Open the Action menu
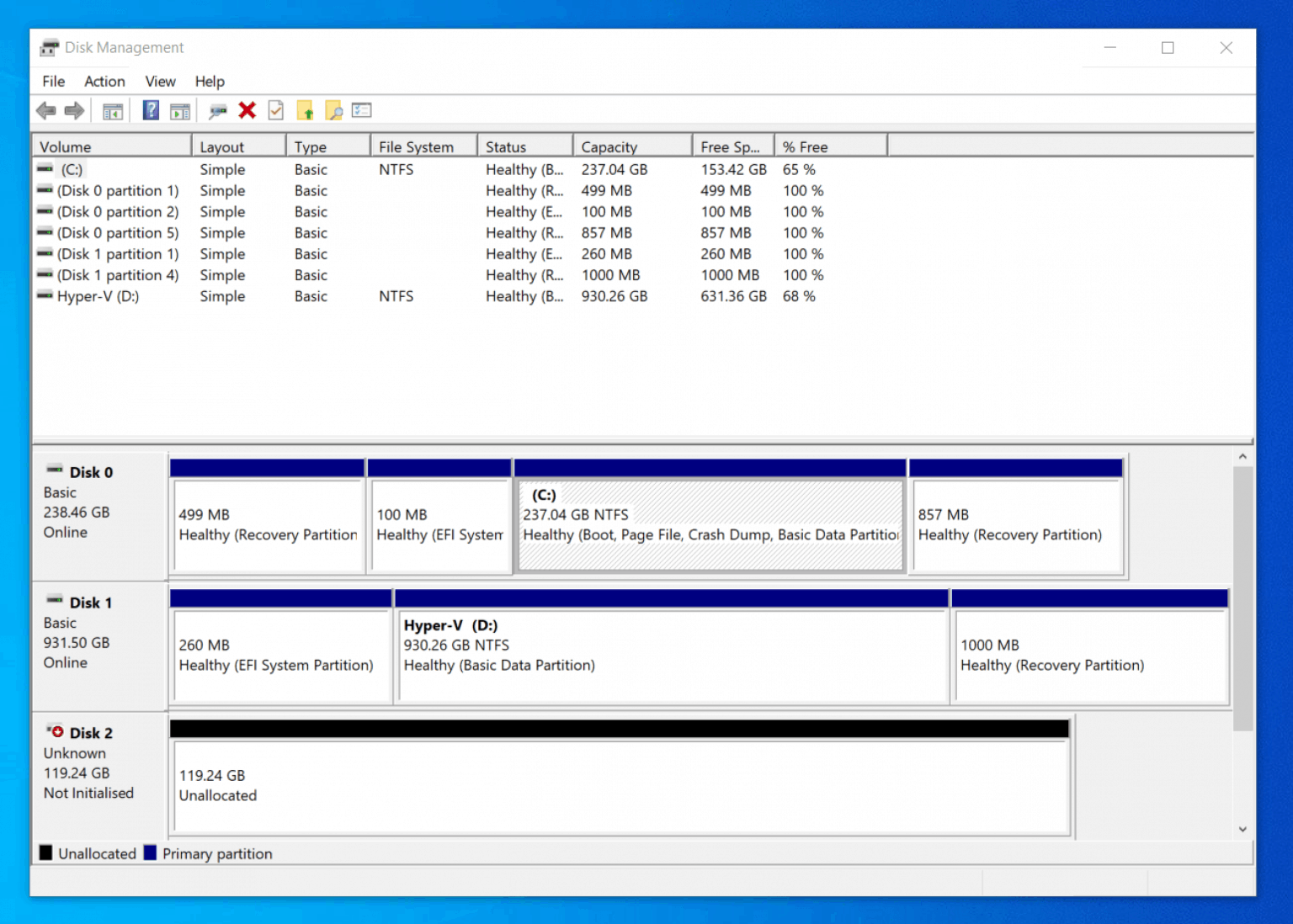The width and height of the screenshot is (1293, 924). point(104,81)
